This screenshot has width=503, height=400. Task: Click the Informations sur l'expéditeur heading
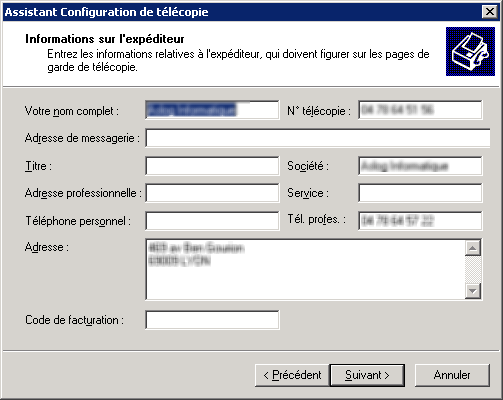point(105,39)
